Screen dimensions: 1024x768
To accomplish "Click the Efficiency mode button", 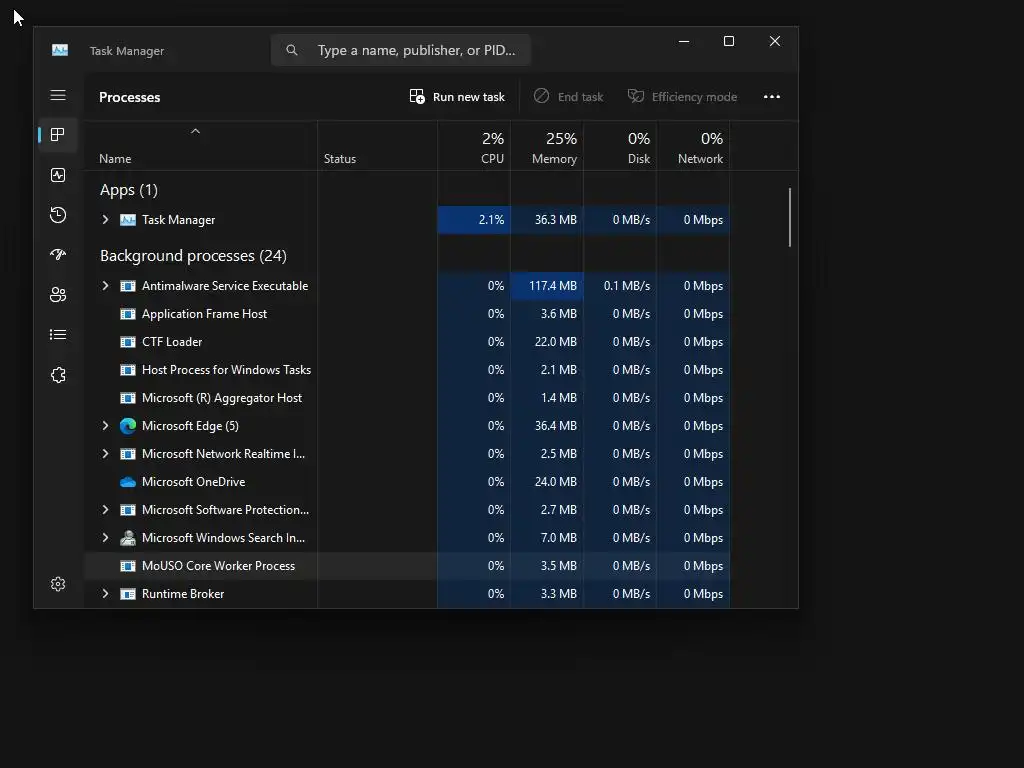I will (682, 97).
